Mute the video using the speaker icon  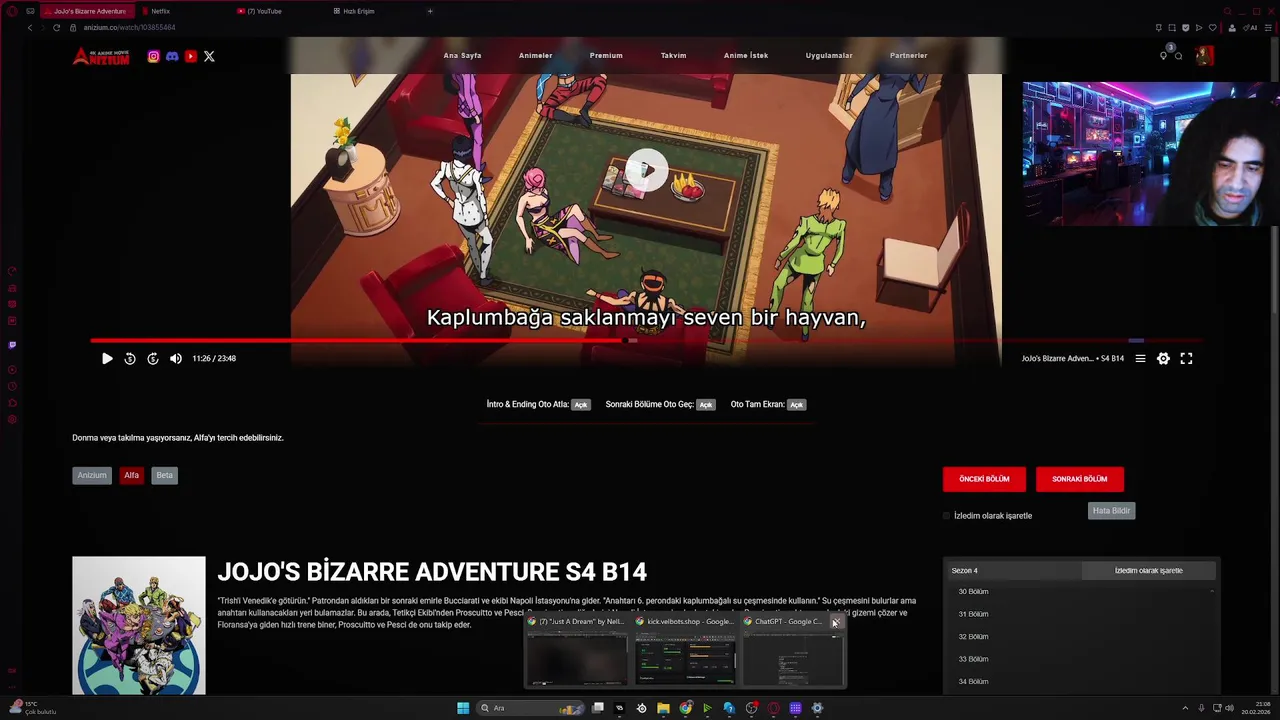point(176,358)
